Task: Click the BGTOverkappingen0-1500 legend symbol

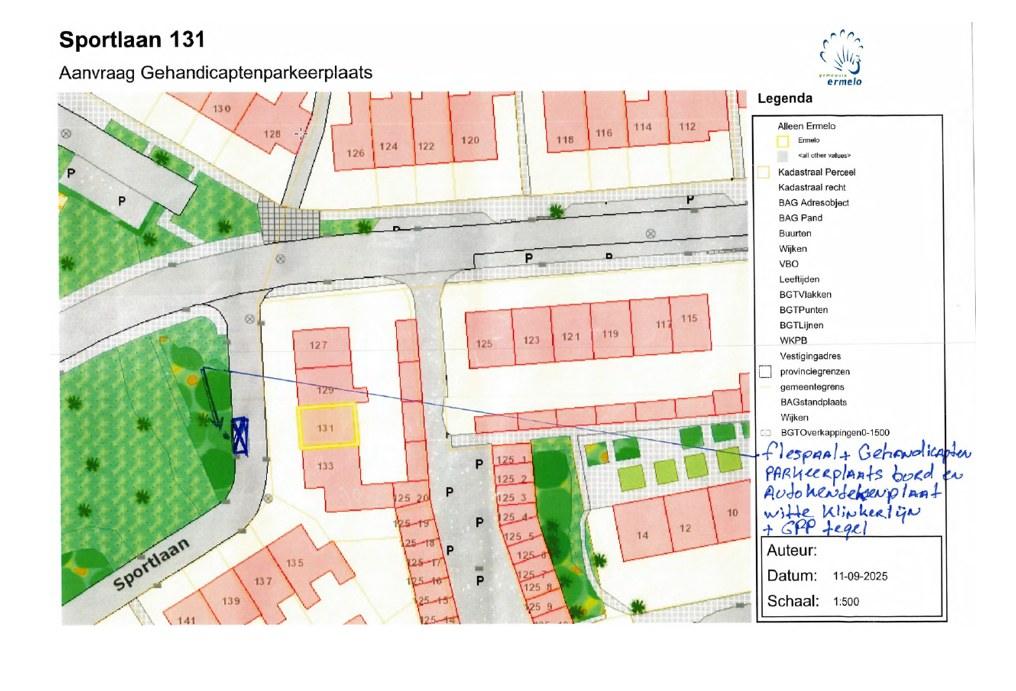Action: pyautogui.click(x=765, y=433)
